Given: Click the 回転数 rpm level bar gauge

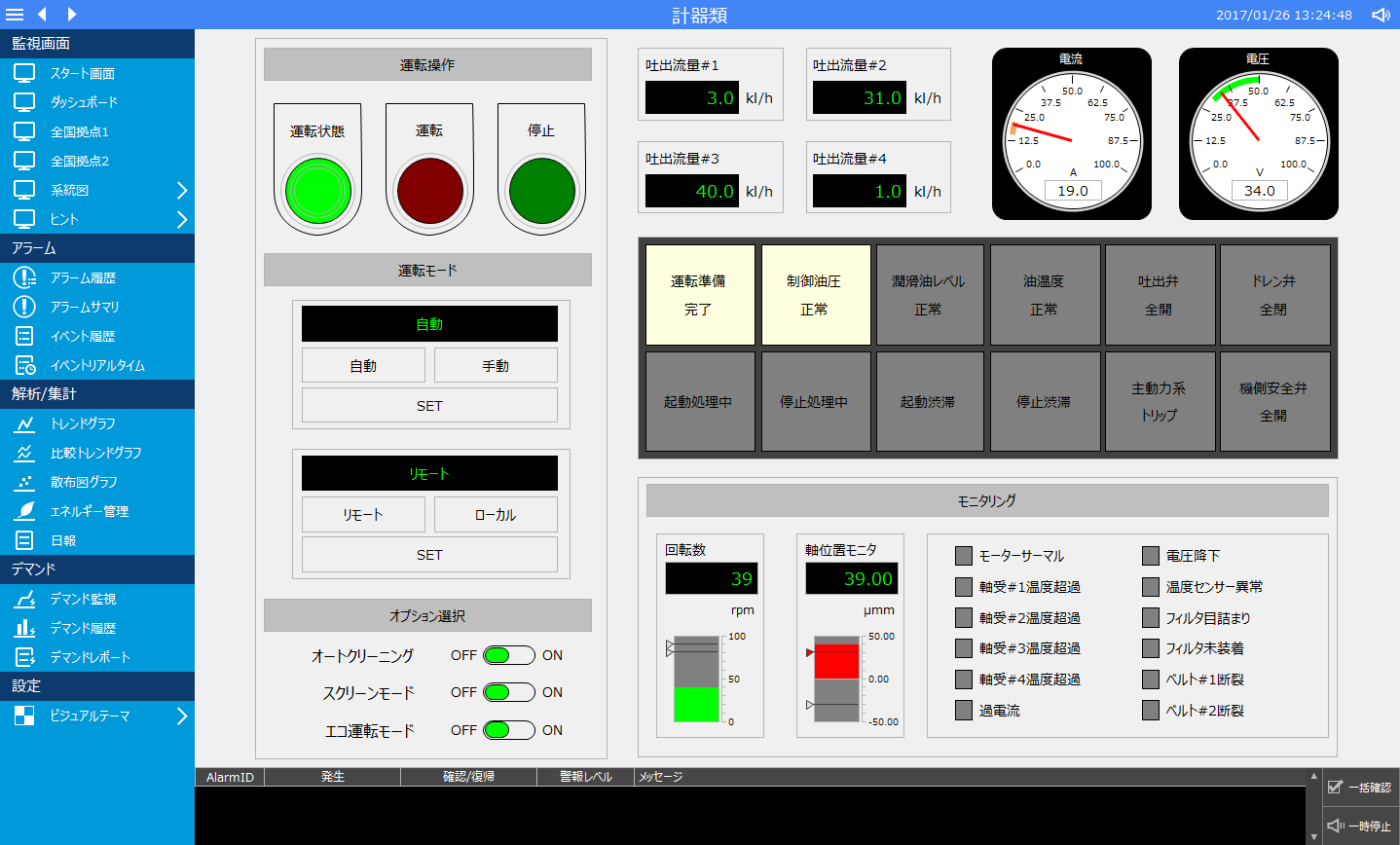Looking at the screenshot, I should tap(696, 679).
